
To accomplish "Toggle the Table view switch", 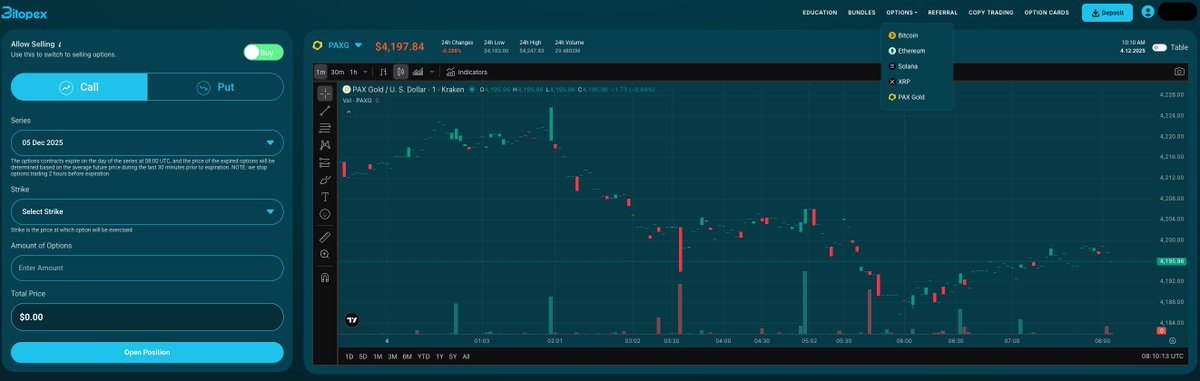I will 1159,47.
